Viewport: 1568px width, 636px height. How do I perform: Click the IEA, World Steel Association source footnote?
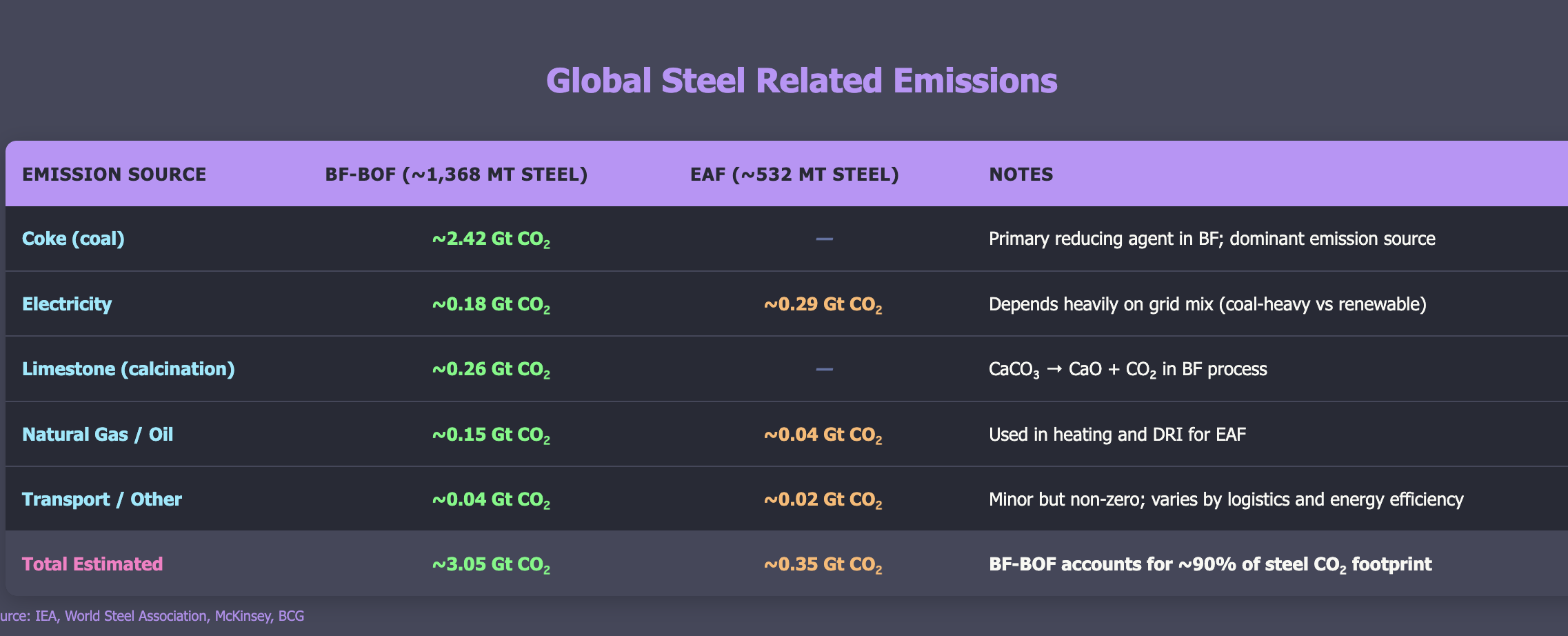point(152,616)
